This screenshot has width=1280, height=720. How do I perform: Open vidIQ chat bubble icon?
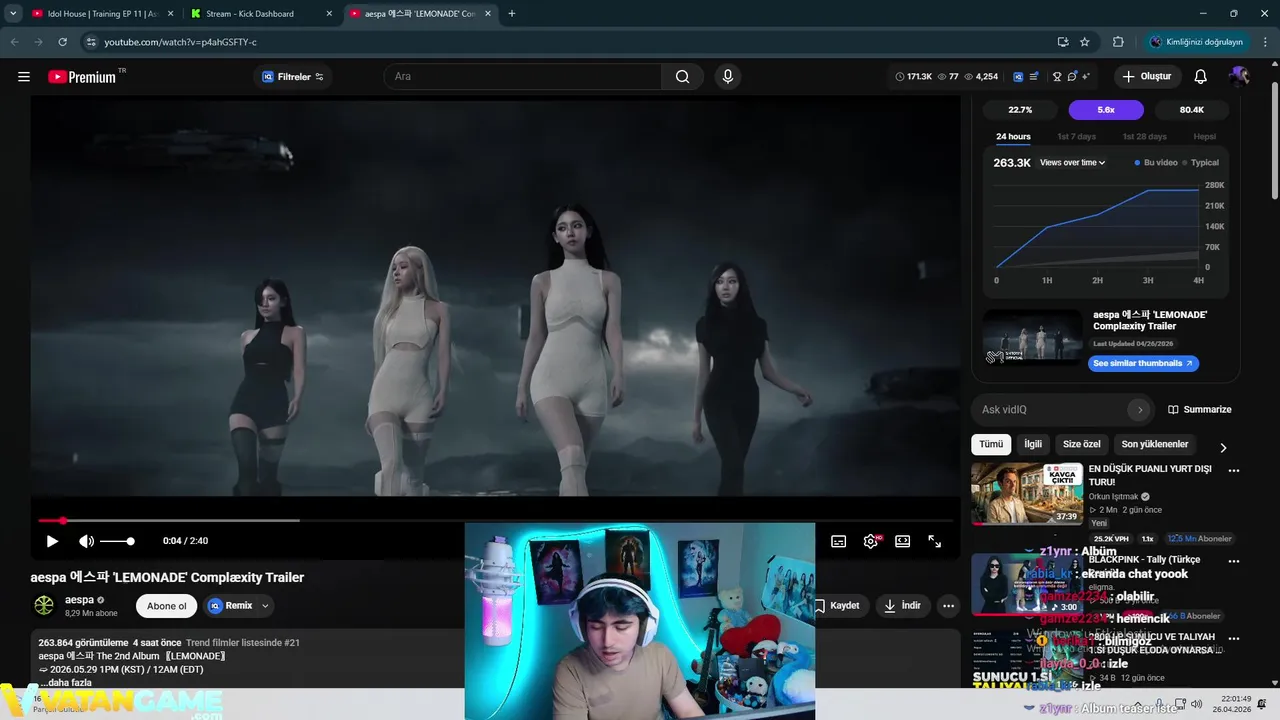tap(1072, 77)
